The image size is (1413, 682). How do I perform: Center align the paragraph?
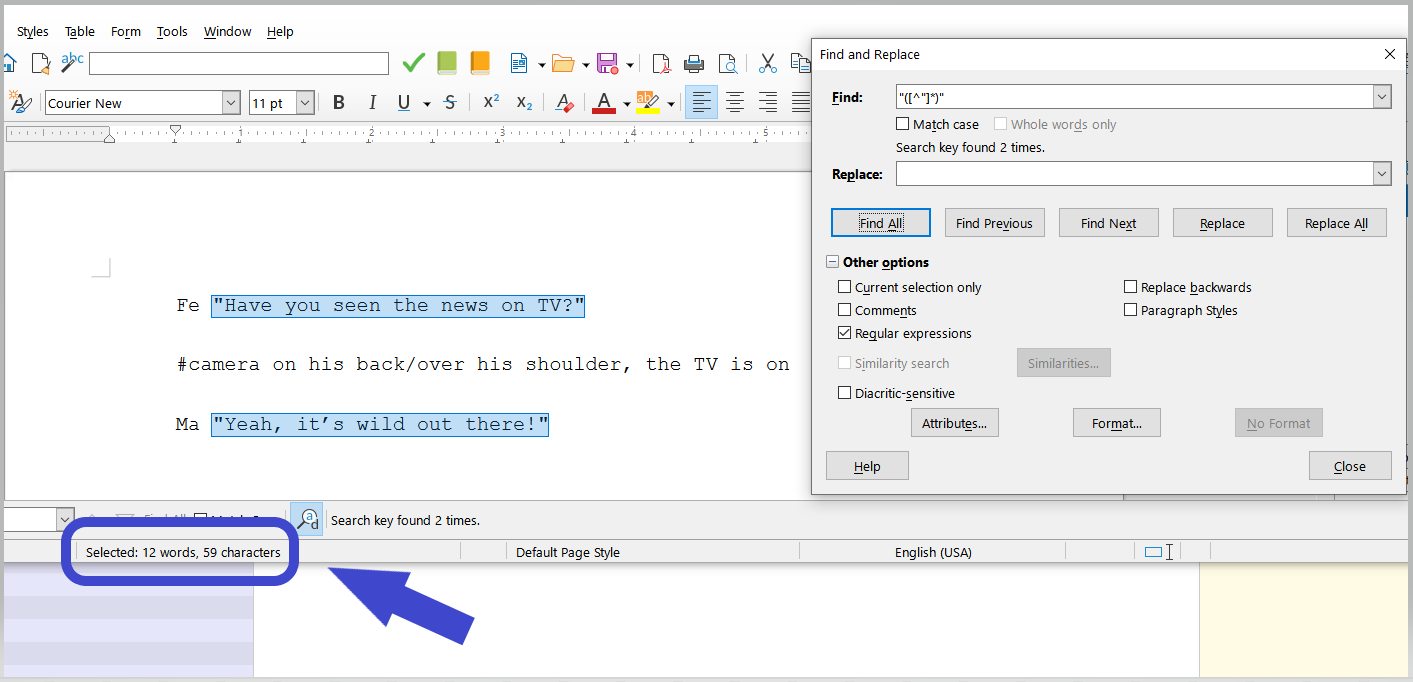pyautogui.click(x=735, y=103)
